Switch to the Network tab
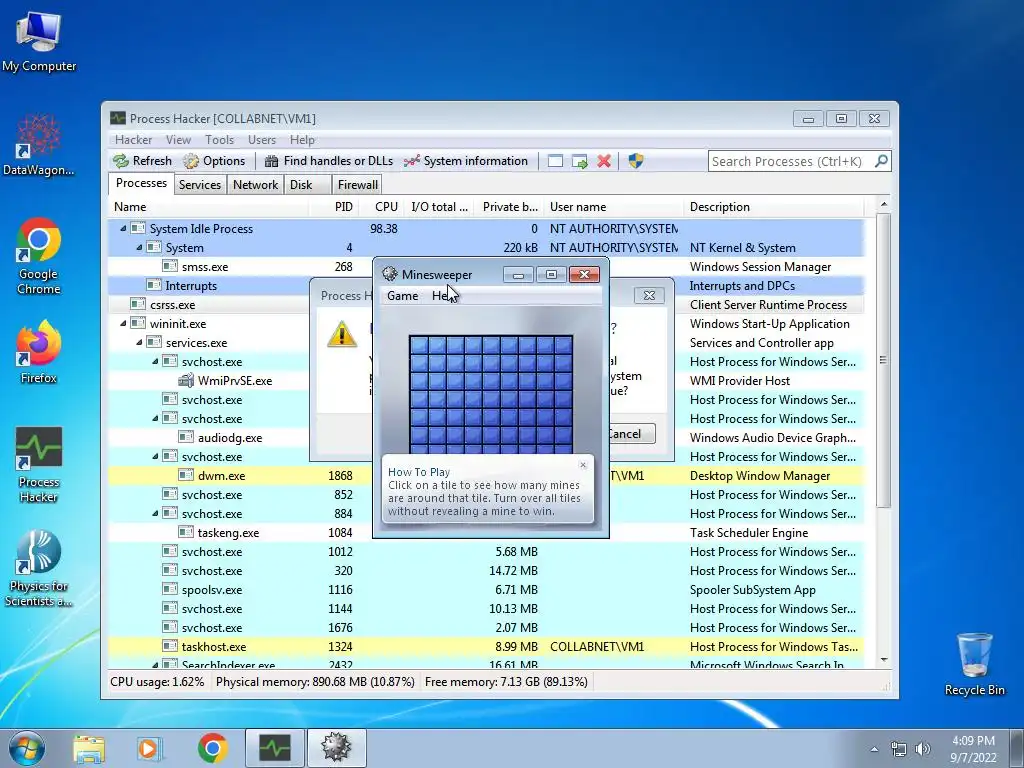Viewport: 1024px width, 768px height. point(255,185)
